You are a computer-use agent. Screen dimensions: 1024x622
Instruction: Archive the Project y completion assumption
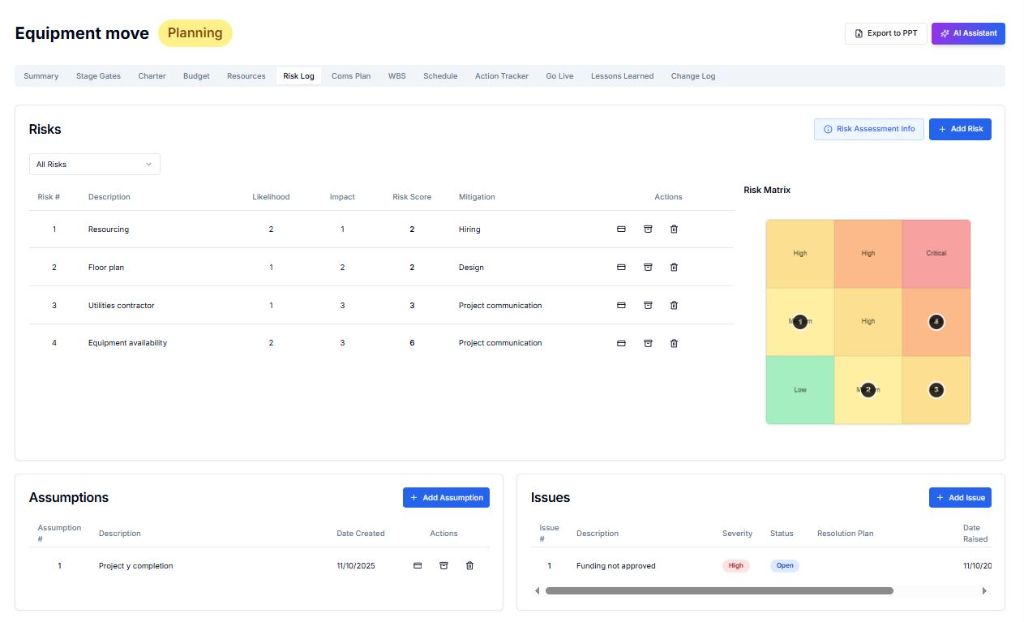click(444, 566)
